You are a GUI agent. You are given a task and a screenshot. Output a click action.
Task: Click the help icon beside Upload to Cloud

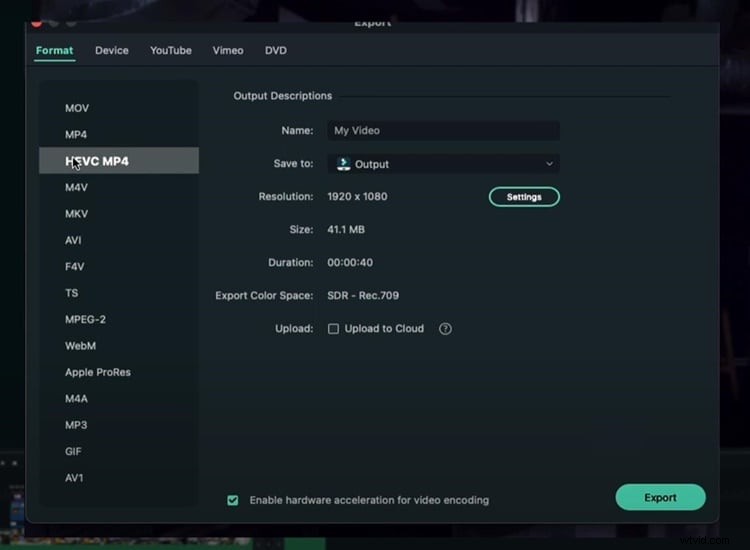446,329
